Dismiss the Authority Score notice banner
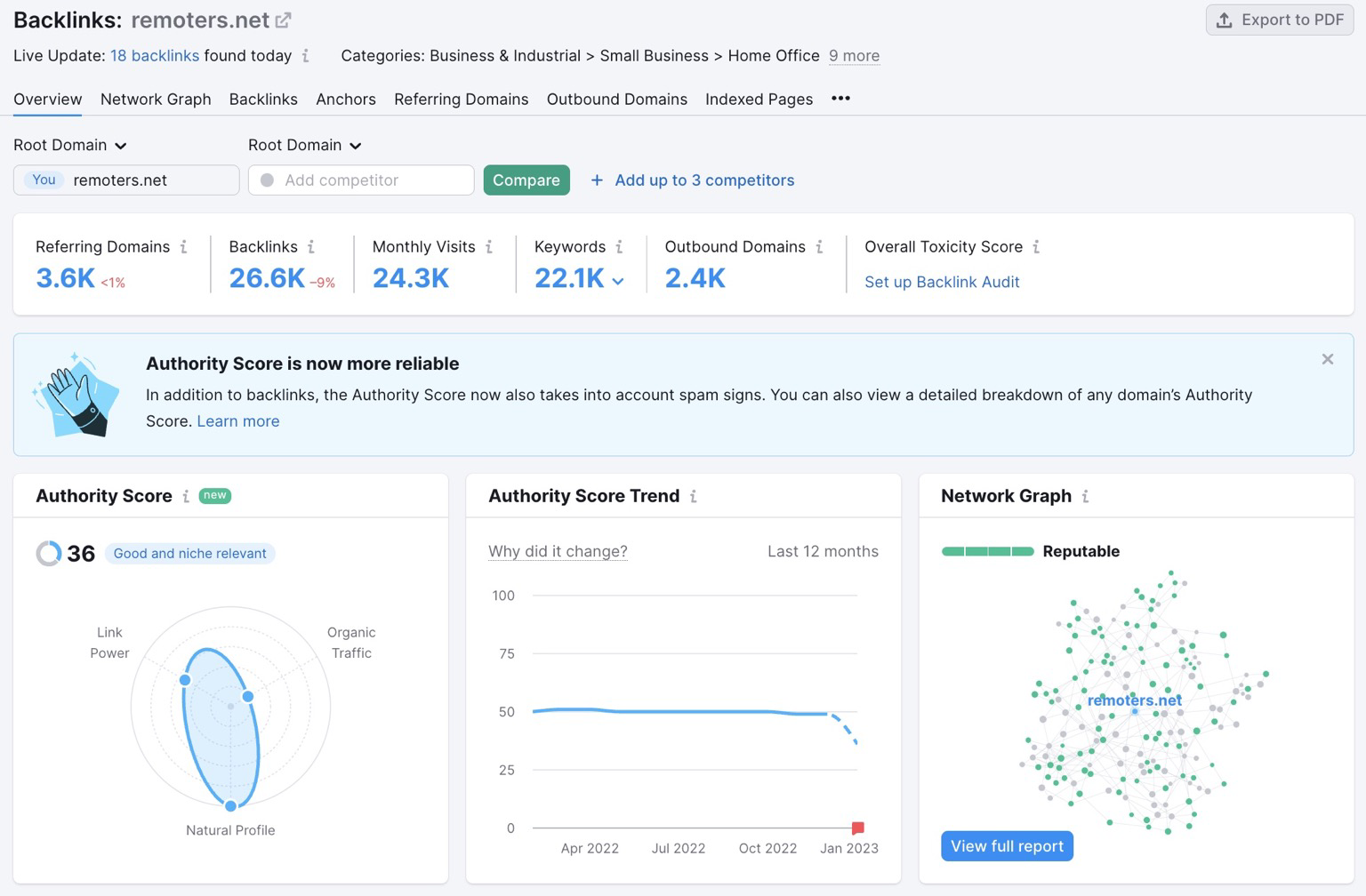This screenshot has height=896, width=1366. [x=1327, y=359]
